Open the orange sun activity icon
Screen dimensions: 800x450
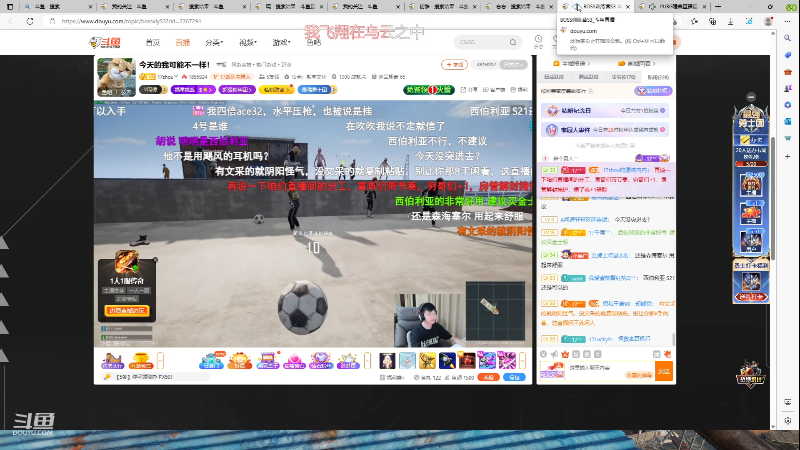[239, 361]
